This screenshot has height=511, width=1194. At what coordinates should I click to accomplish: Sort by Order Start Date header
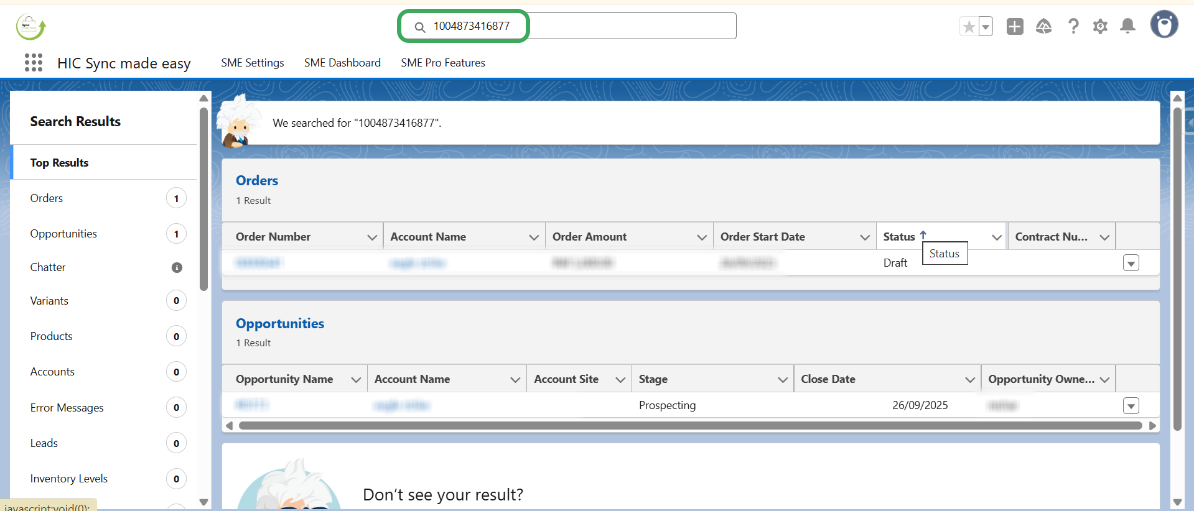tap(762, 237)
